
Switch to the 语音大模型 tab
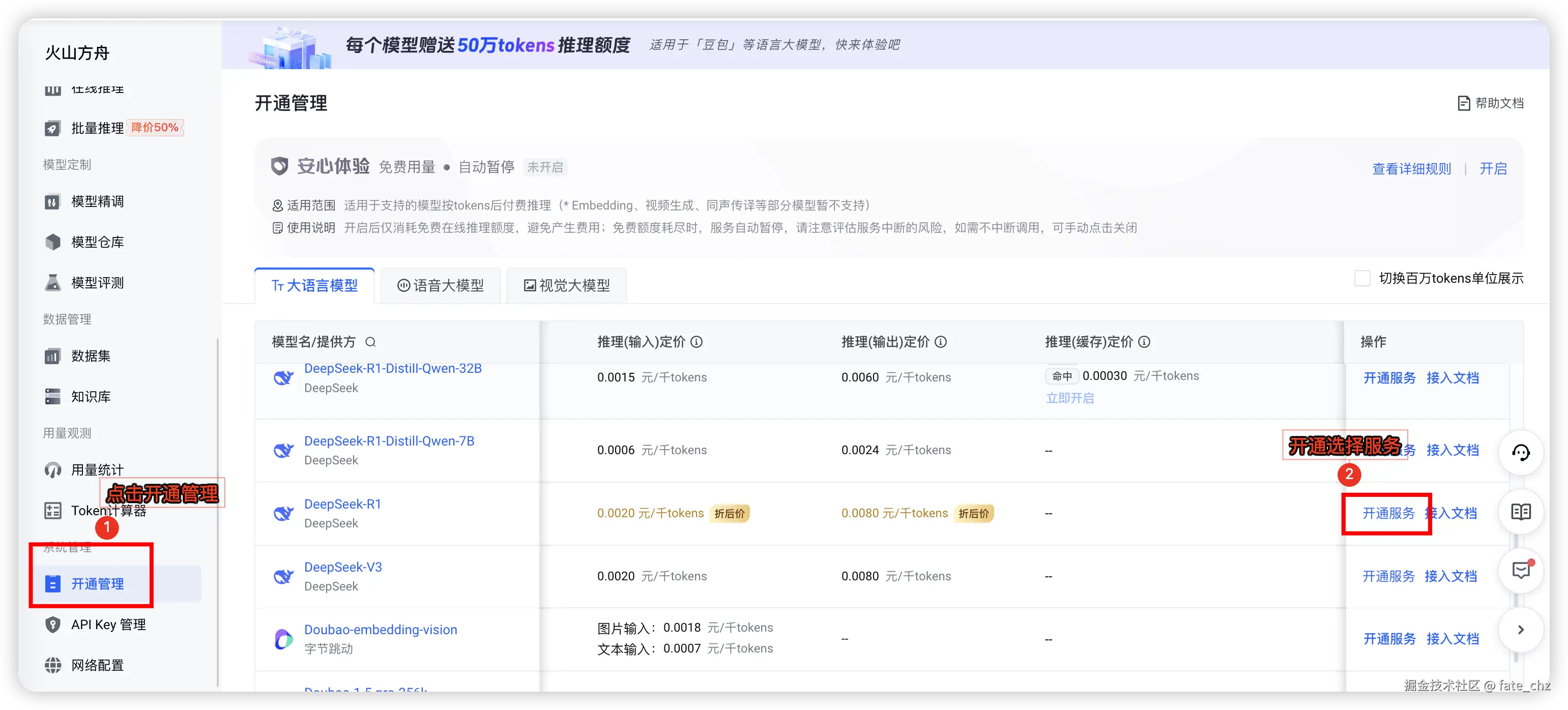click(441, 285)
